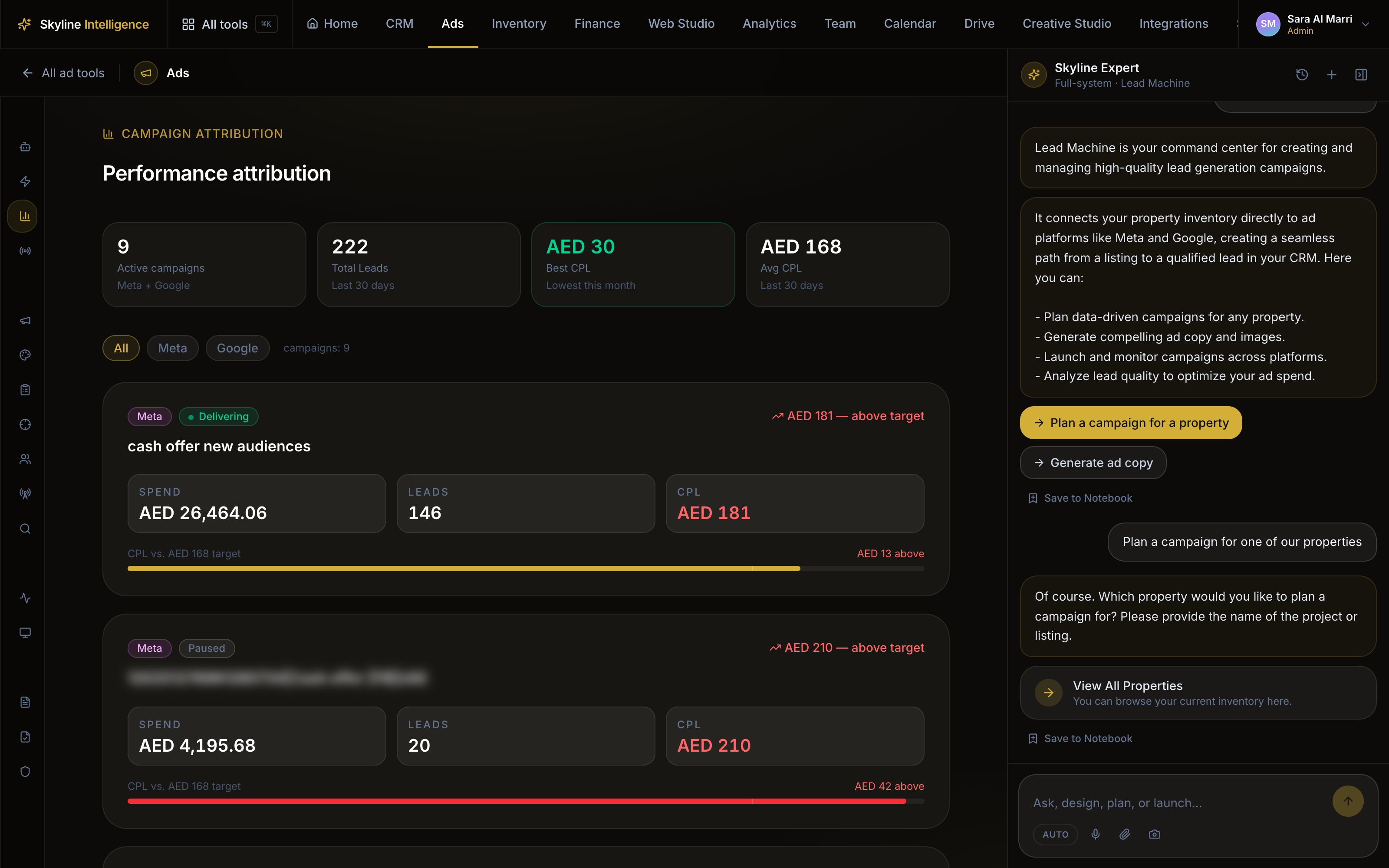
Task: Click the 222 Total Leads card
Action: [x=418, y=265]
